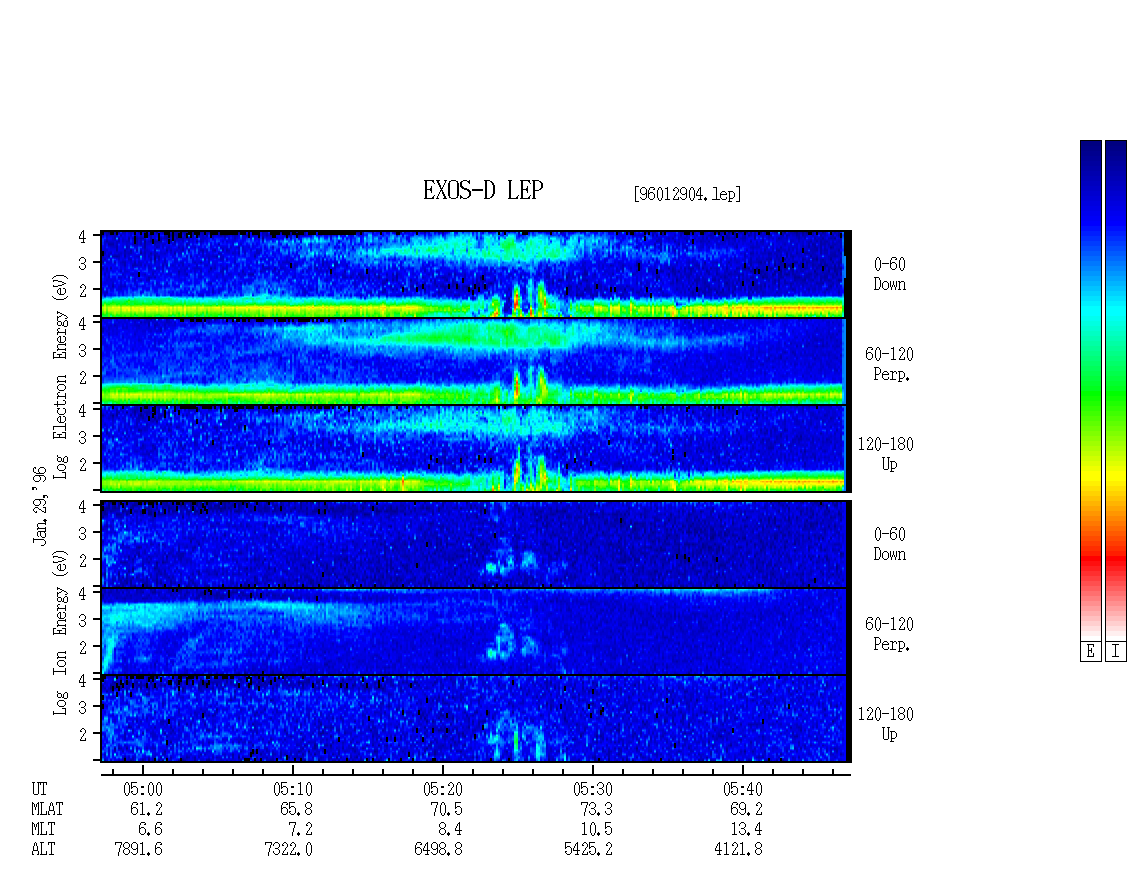Click the MLAT value 65.8
The image size is (1130, 875).
(x=296, y=809)
